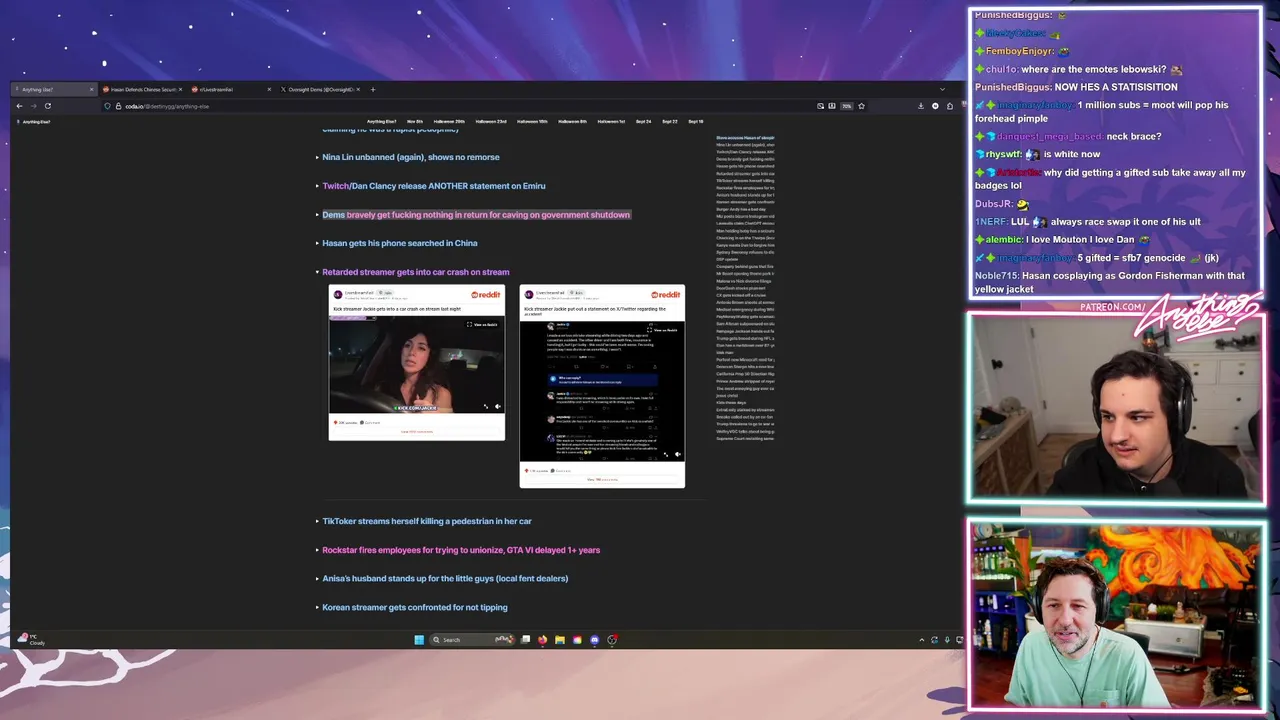
Task: Play the car crash stream video thumbnail
Action: pos(417,365)
